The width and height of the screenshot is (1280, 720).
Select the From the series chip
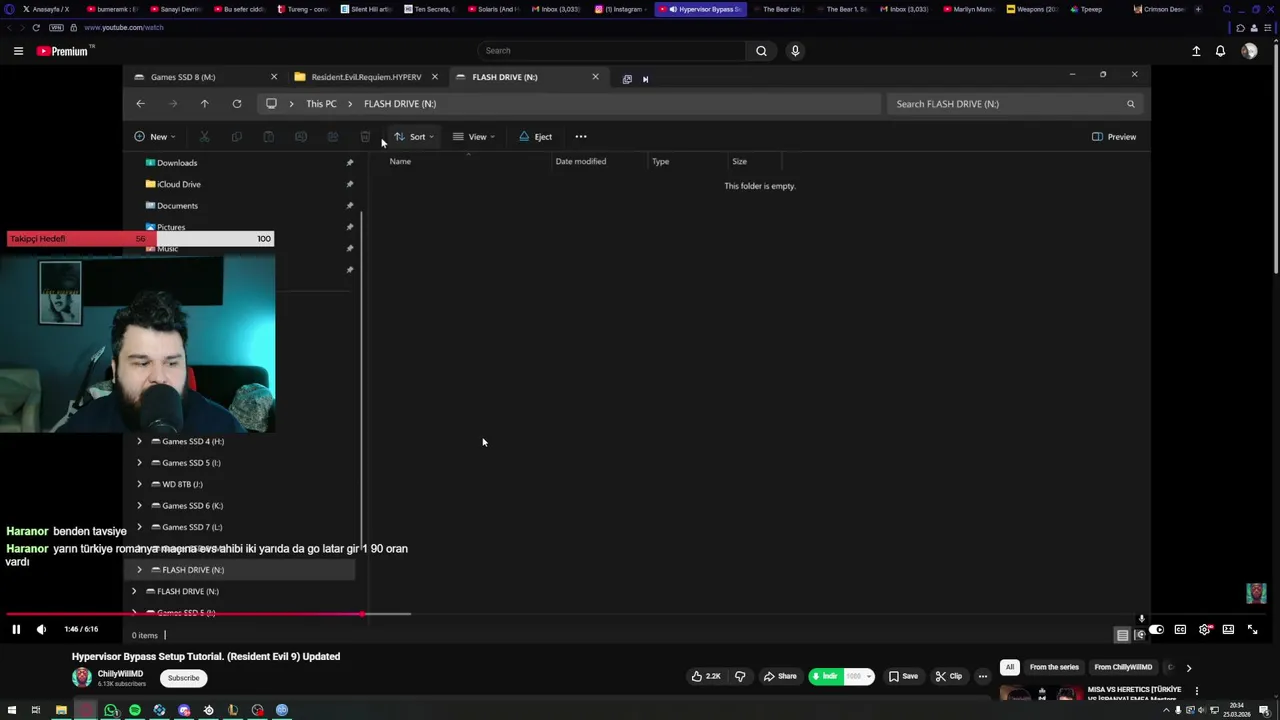(1054, 668)
